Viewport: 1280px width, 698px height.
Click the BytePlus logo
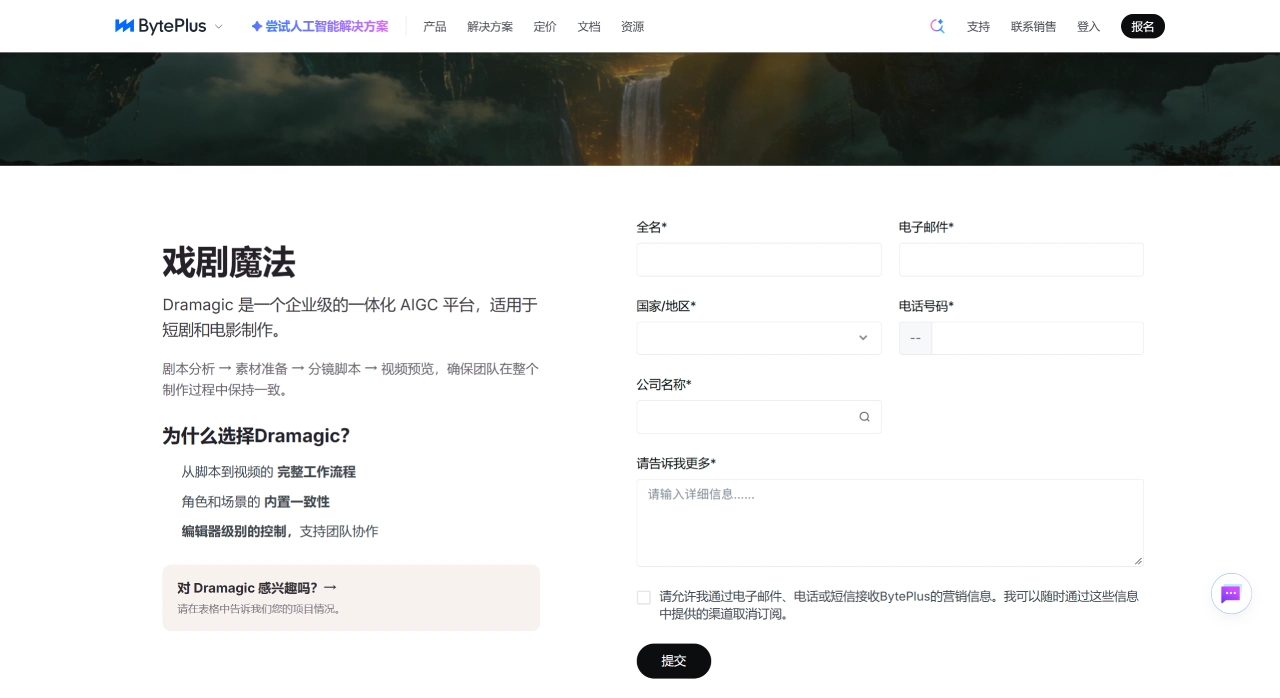click(x=160, y=26)
